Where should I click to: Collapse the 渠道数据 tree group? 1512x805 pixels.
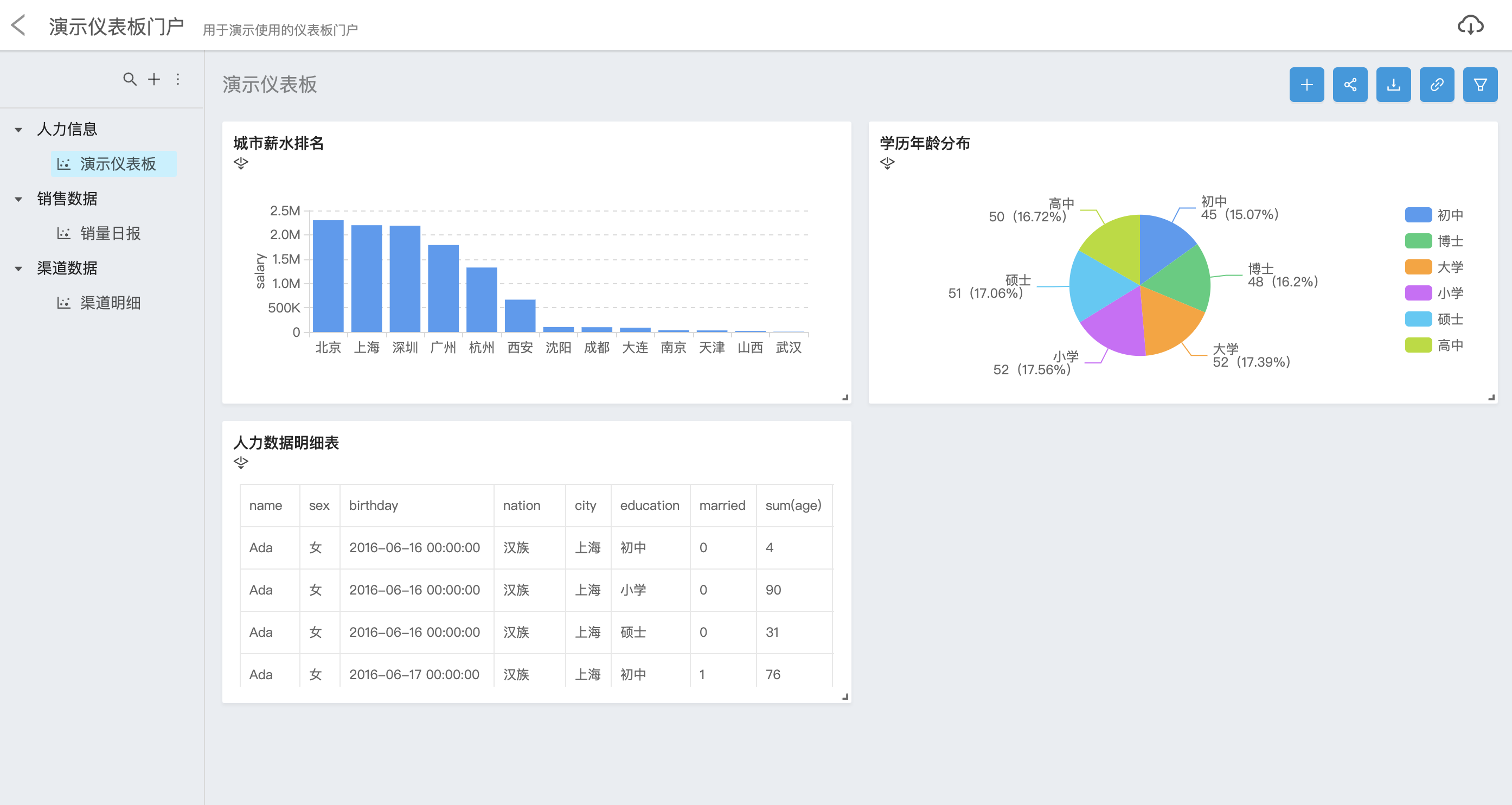[19, 269]
